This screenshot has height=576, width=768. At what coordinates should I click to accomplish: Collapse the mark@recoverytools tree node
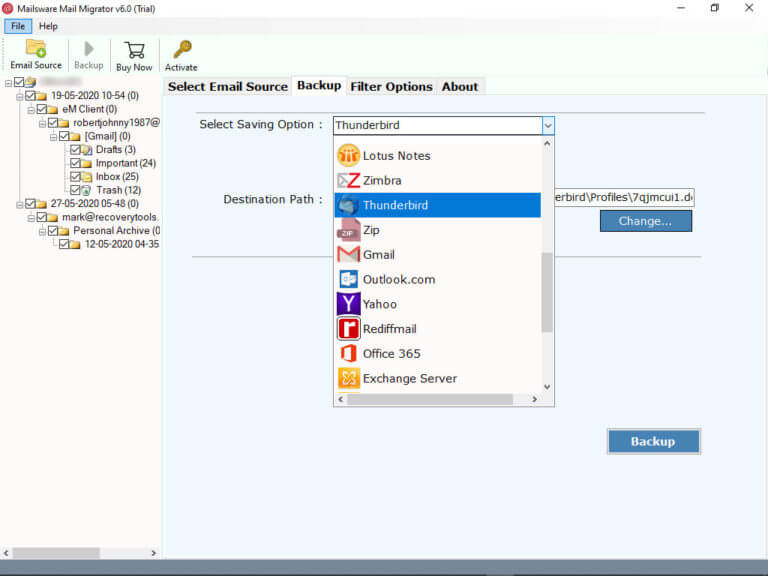pos(31,218)
